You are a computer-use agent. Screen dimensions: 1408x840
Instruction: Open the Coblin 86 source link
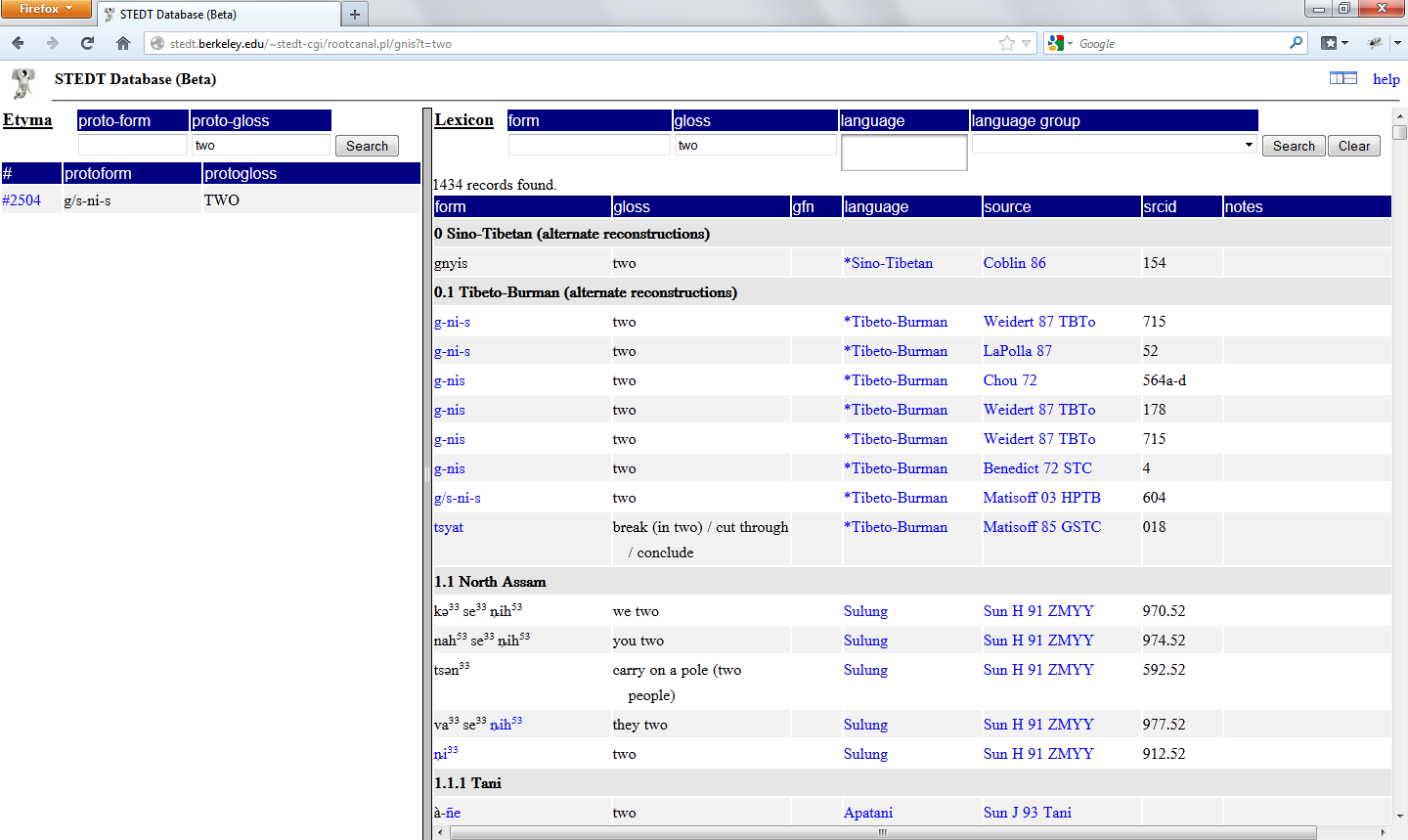point(1014,263)
